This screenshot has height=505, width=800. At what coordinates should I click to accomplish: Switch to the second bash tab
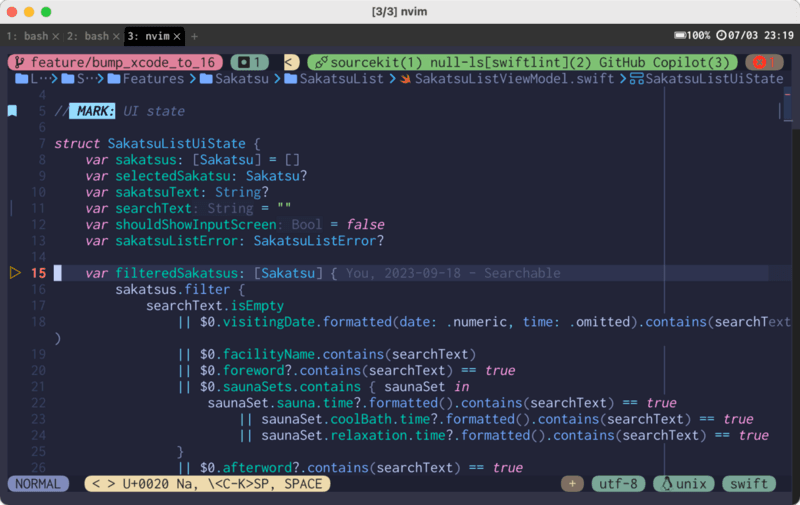pyautogui.click(x=88, y=36)
